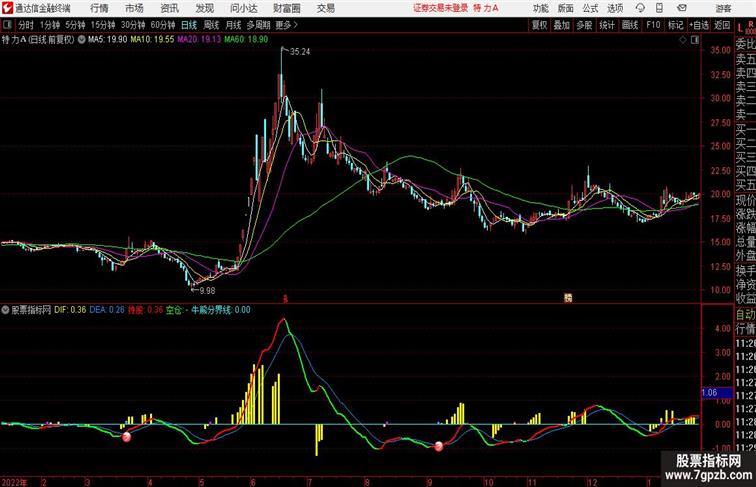The width and height of the screenshot is (756, 487).
Task: Click the DIF: 0.36 value label
Action: pyautogui.click(x=70, y=310)
